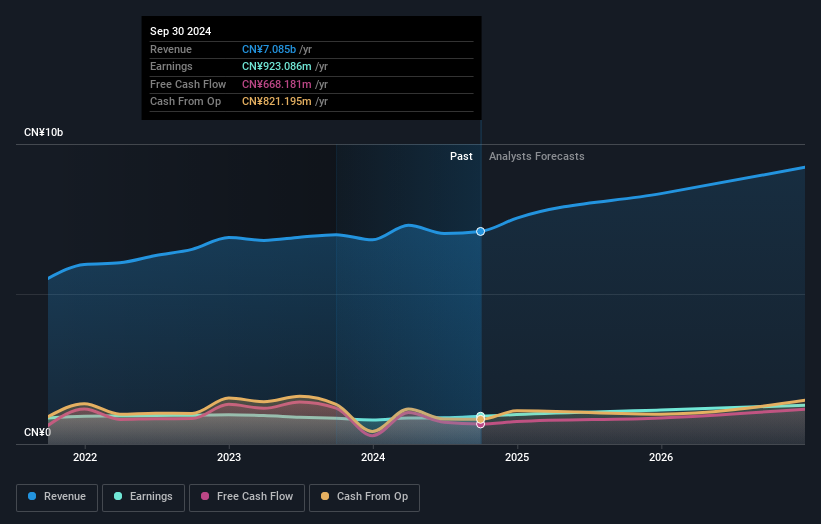Toggle the Earnings legend button
821x524 pixels.
point(143,497)
